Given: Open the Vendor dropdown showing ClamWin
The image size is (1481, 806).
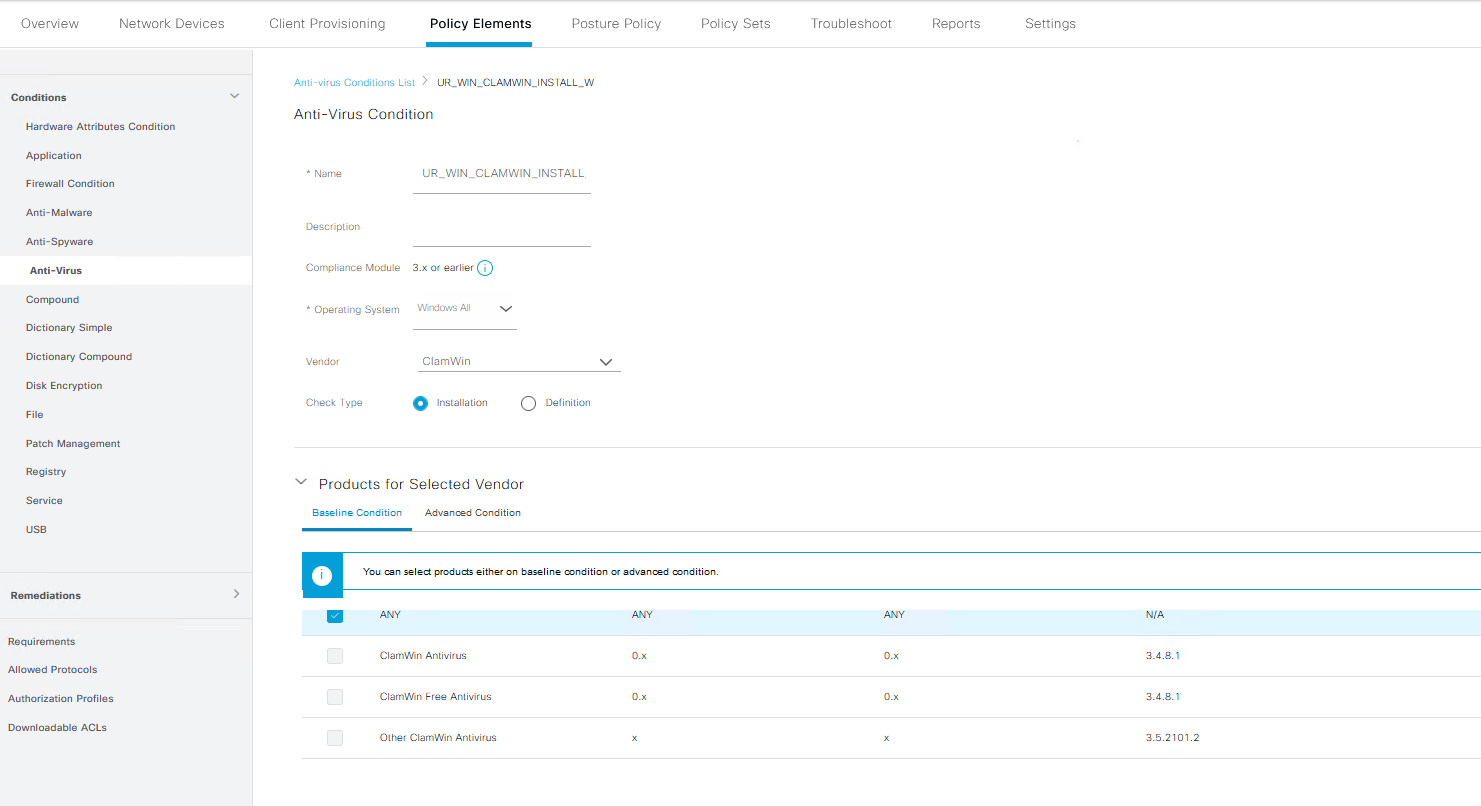Looking at the screenshot, I should click(x=605, y=361).
